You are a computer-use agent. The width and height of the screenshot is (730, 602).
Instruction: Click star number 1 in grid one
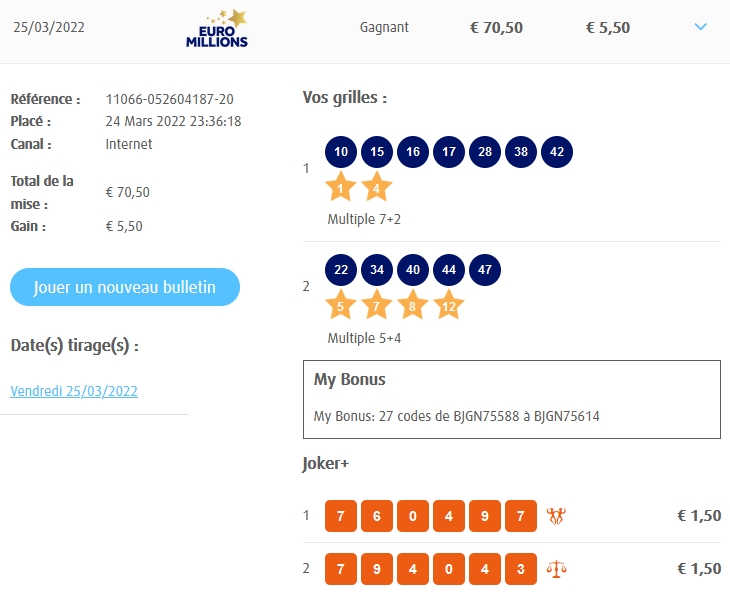341,187
